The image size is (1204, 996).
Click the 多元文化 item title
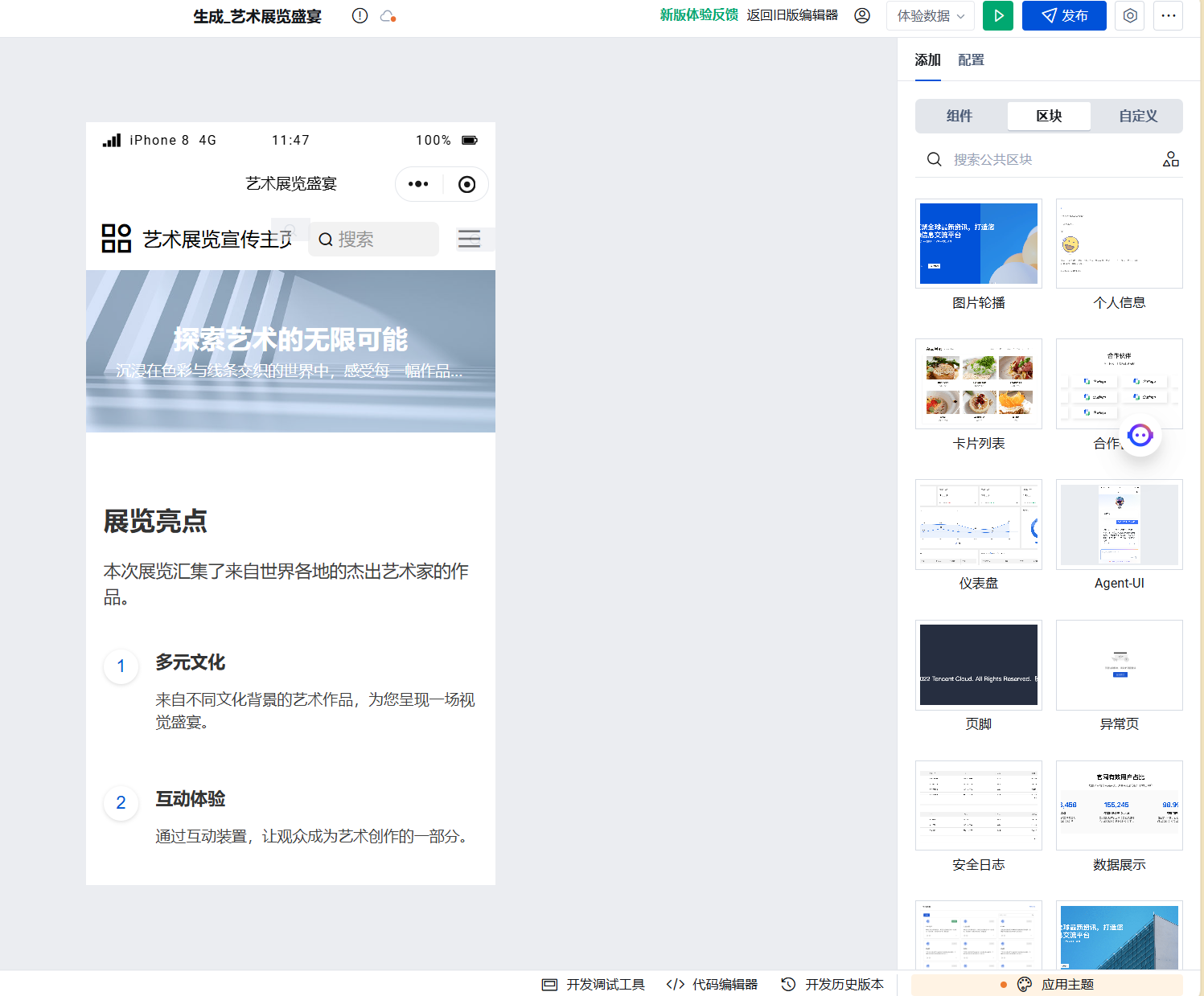pos(191,662)
